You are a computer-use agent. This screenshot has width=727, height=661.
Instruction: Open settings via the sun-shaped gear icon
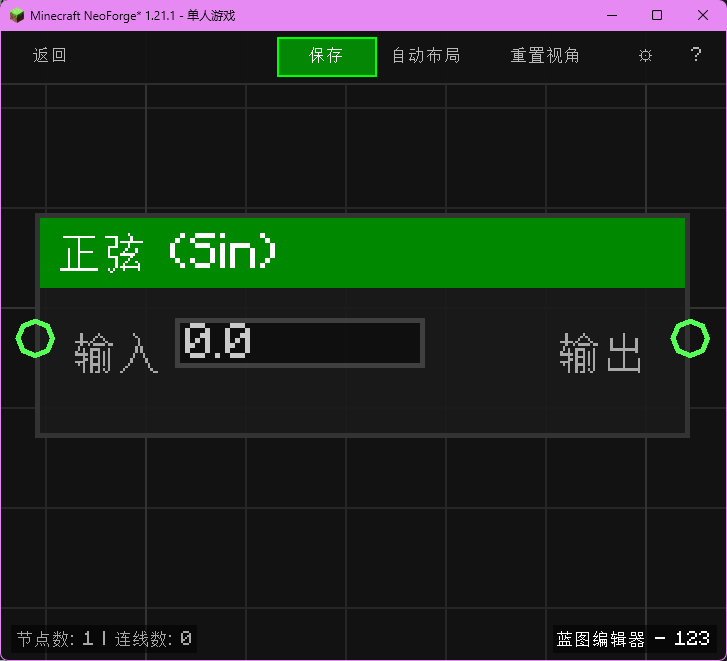(645, 56)
